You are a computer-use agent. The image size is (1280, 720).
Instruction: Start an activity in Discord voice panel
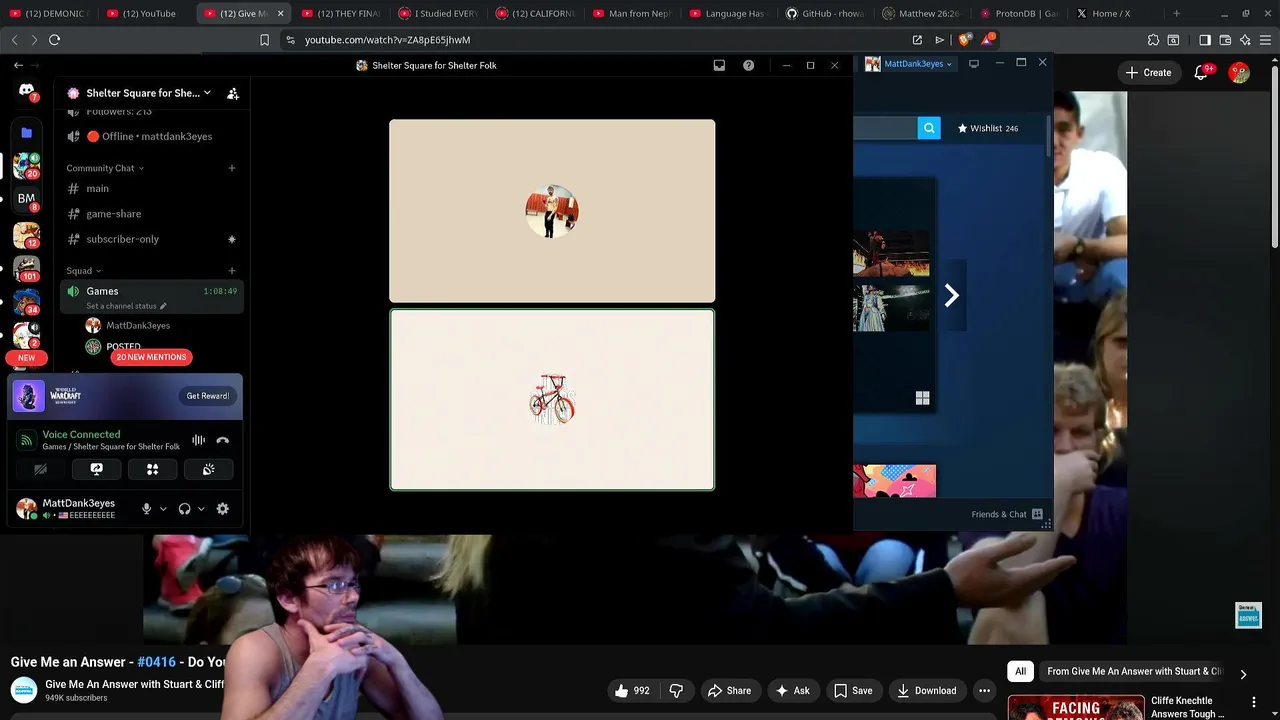coord(152,469)
